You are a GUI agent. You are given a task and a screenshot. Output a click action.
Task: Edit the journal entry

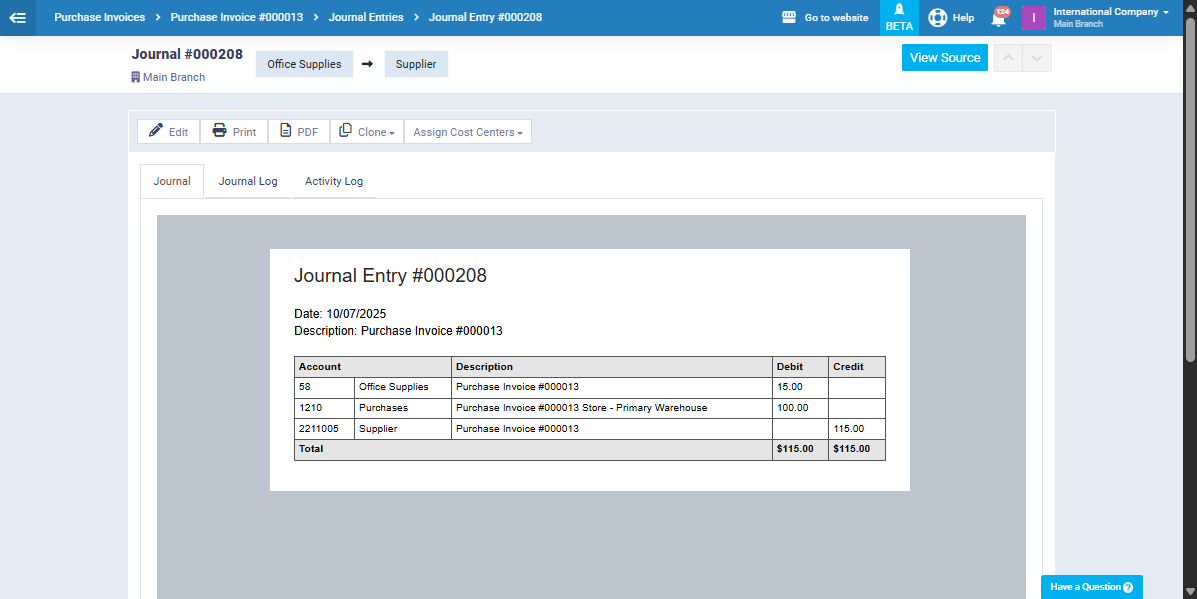[168, 132]
